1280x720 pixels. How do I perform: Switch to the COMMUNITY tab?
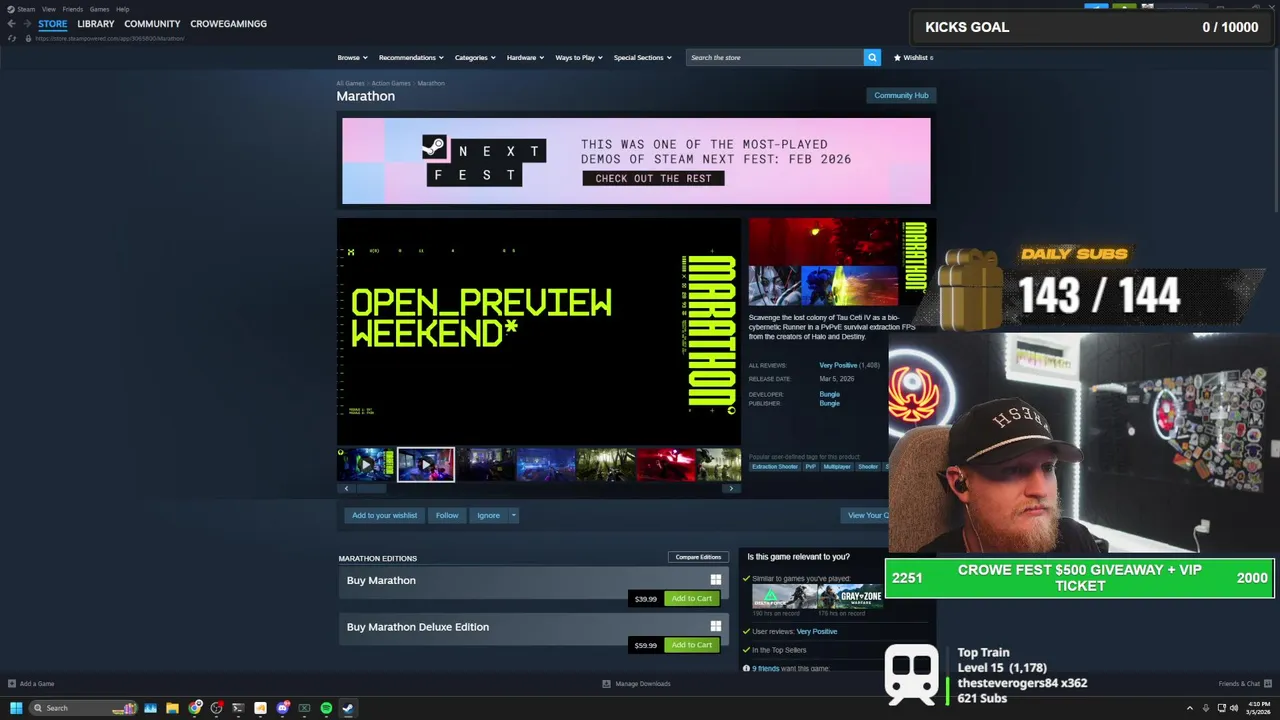coord(152,24)
